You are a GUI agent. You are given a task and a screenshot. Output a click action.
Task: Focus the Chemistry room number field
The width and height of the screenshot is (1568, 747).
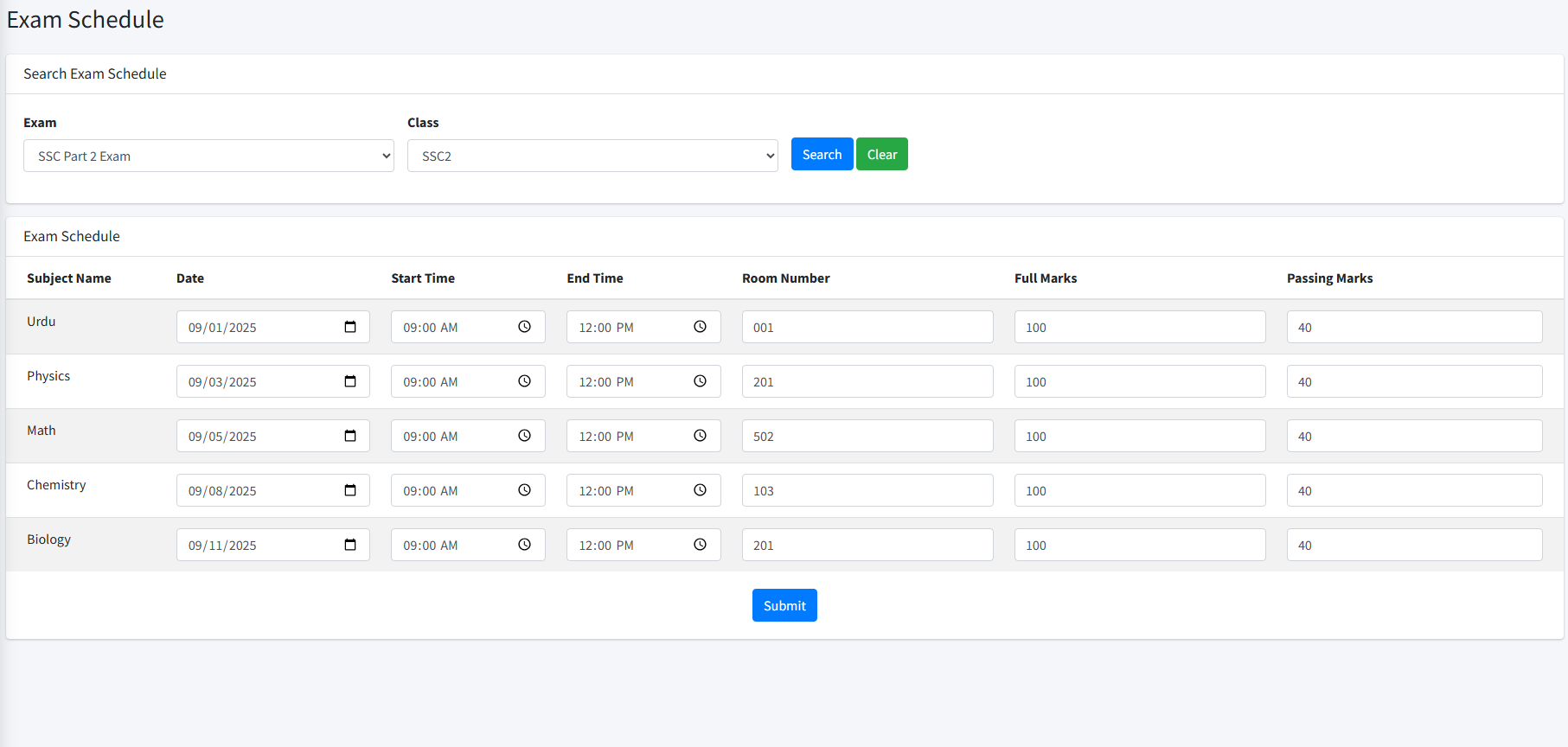click(x=867, y=490)
